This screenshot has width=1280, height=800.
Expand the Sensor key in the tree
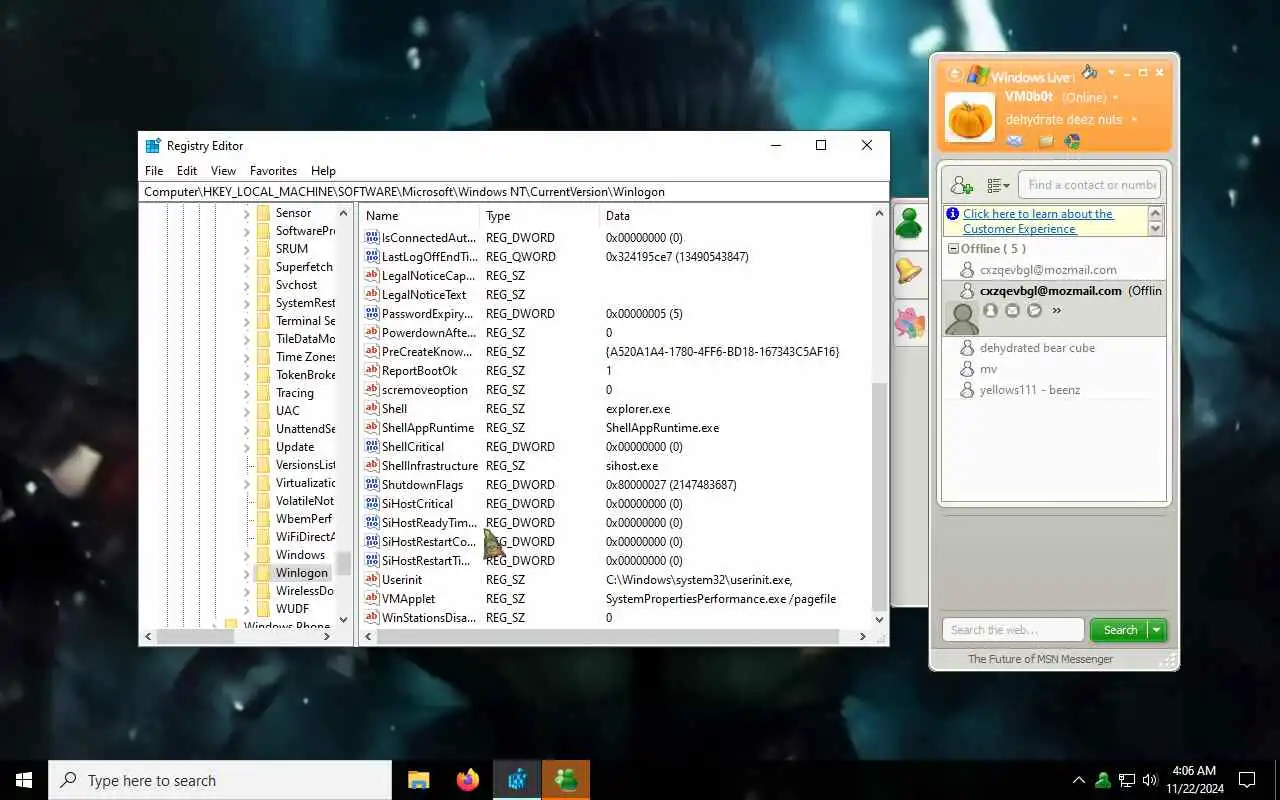(247, 213)
